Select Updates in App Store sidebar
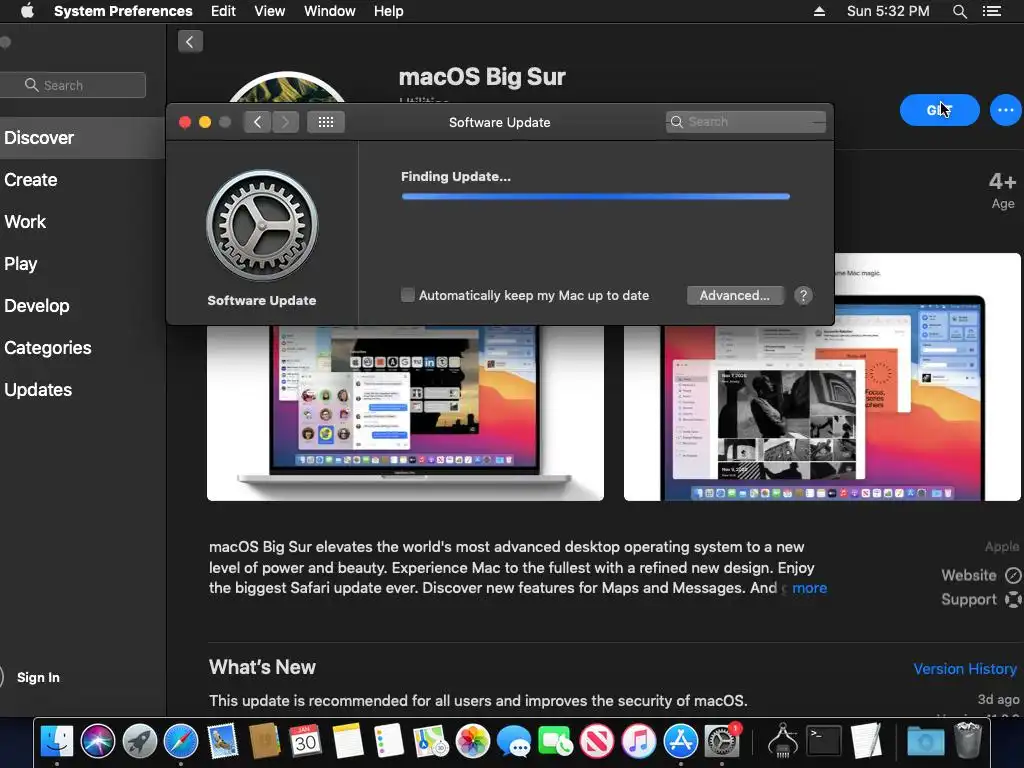Viewport: 1024px width, 768px height. click(x=38, y=390)
